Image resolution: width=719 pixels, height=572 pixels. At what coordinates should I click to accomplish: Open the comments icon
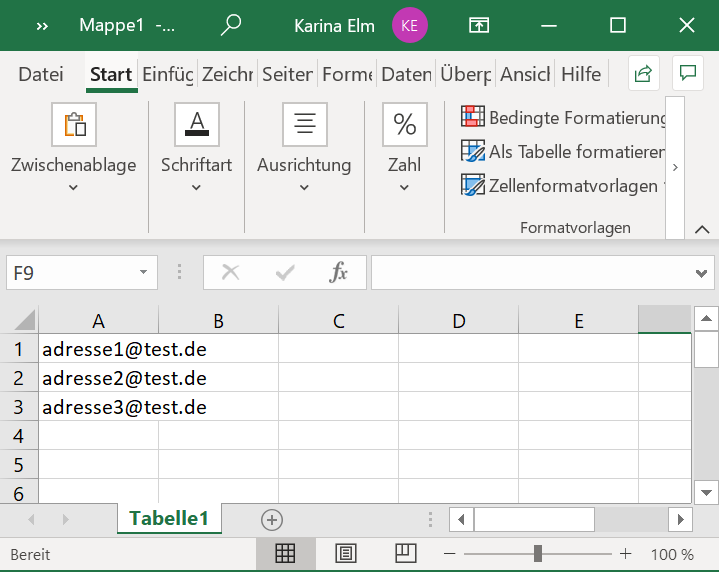[x=688, y=73]
